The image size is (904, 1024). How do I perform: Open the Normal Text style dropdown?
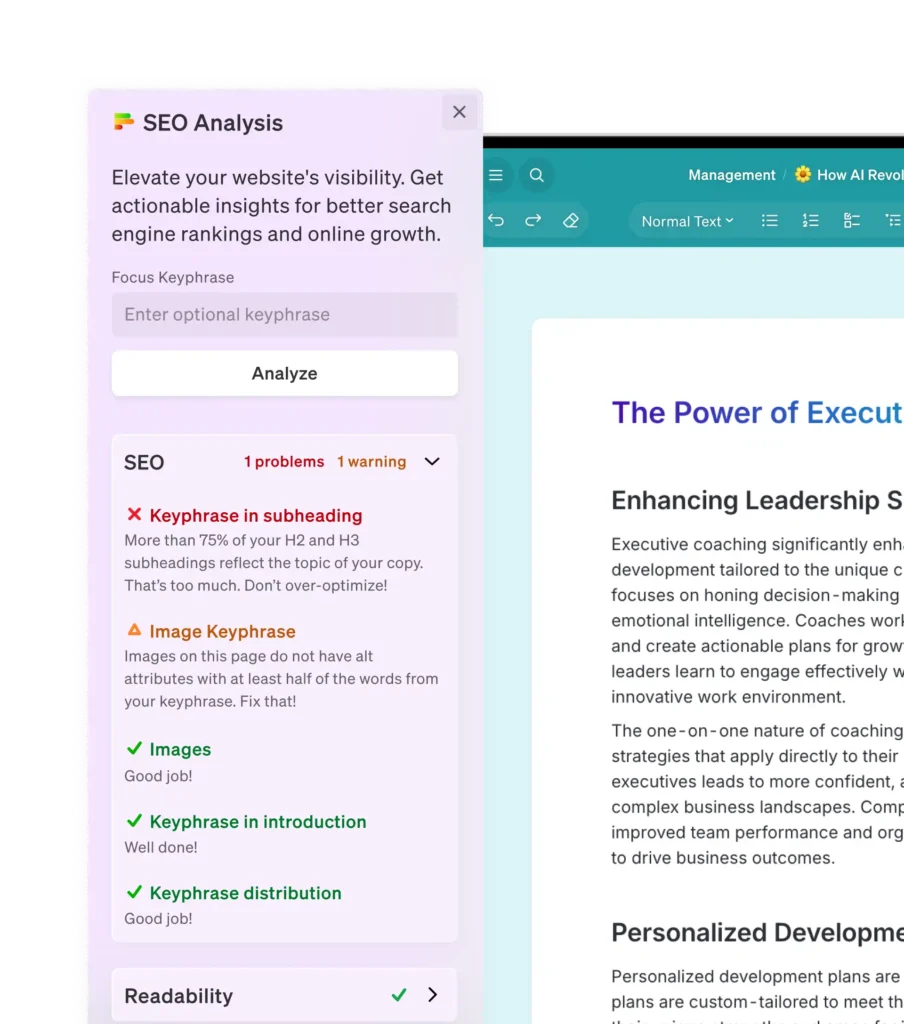687,221
